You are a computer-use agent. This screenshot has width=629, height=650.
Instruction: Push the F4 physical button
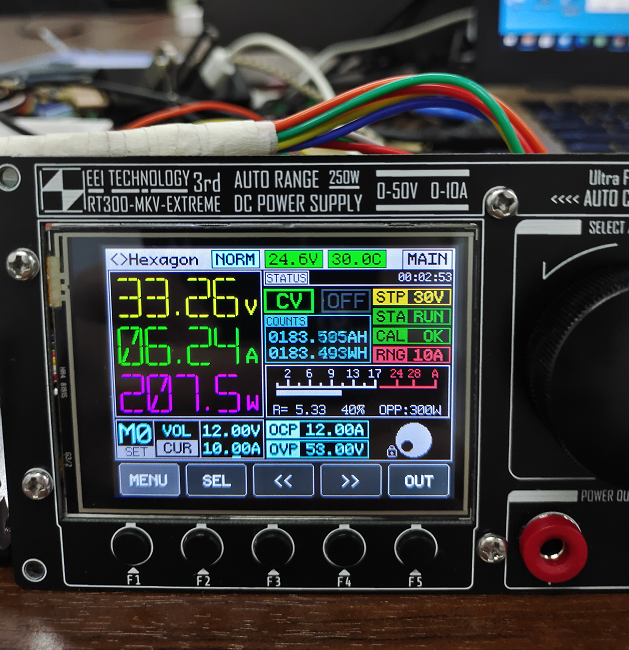[x=344, y=546]
